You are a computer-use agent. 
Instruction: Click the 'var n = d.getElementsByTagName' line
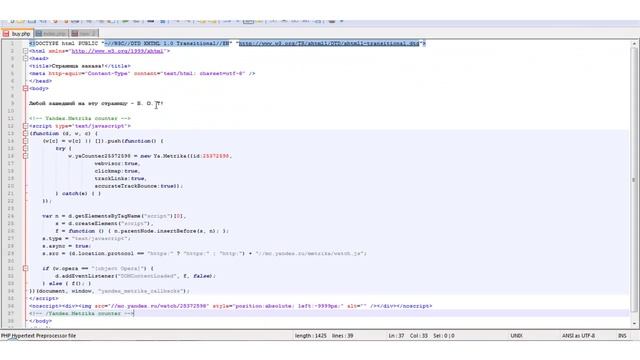click(114, 216)
